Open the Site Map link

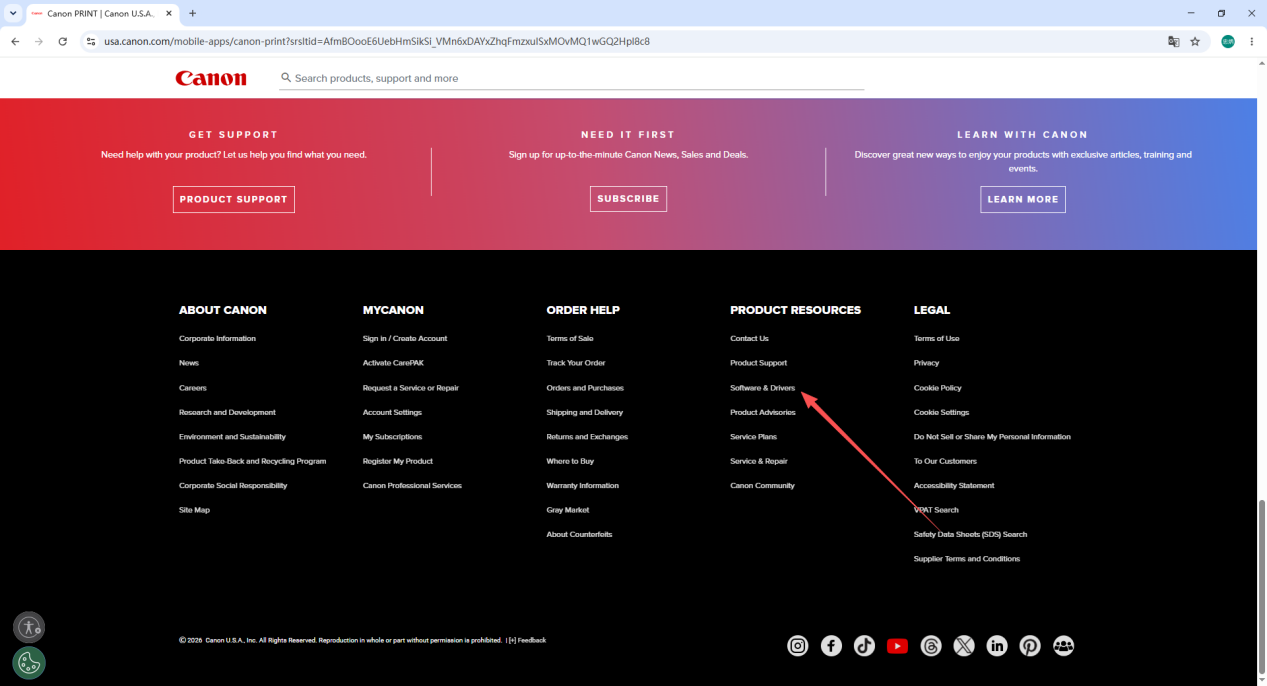pos(194,510)
